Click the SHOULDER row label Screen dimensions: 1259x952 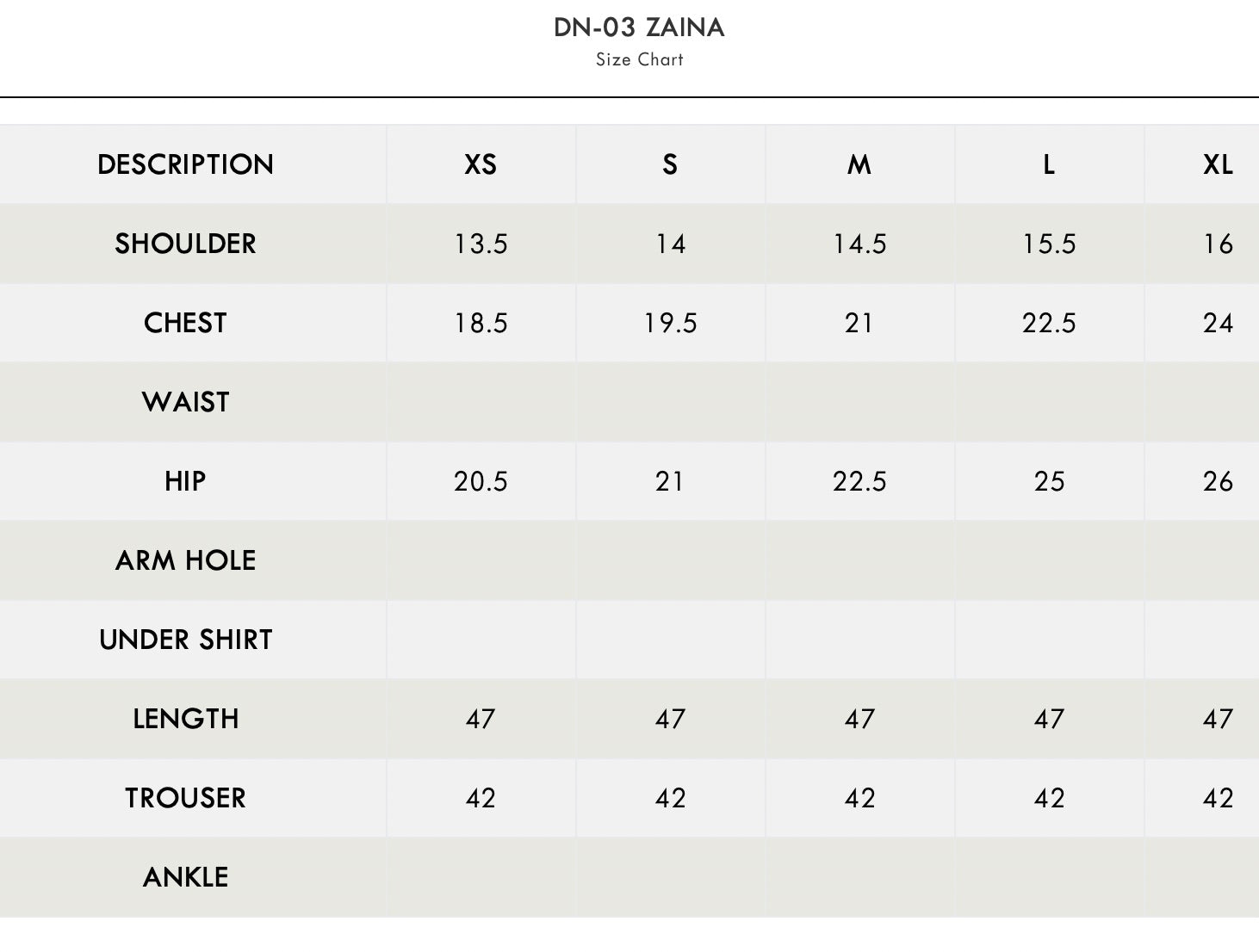tap(185, 244)
